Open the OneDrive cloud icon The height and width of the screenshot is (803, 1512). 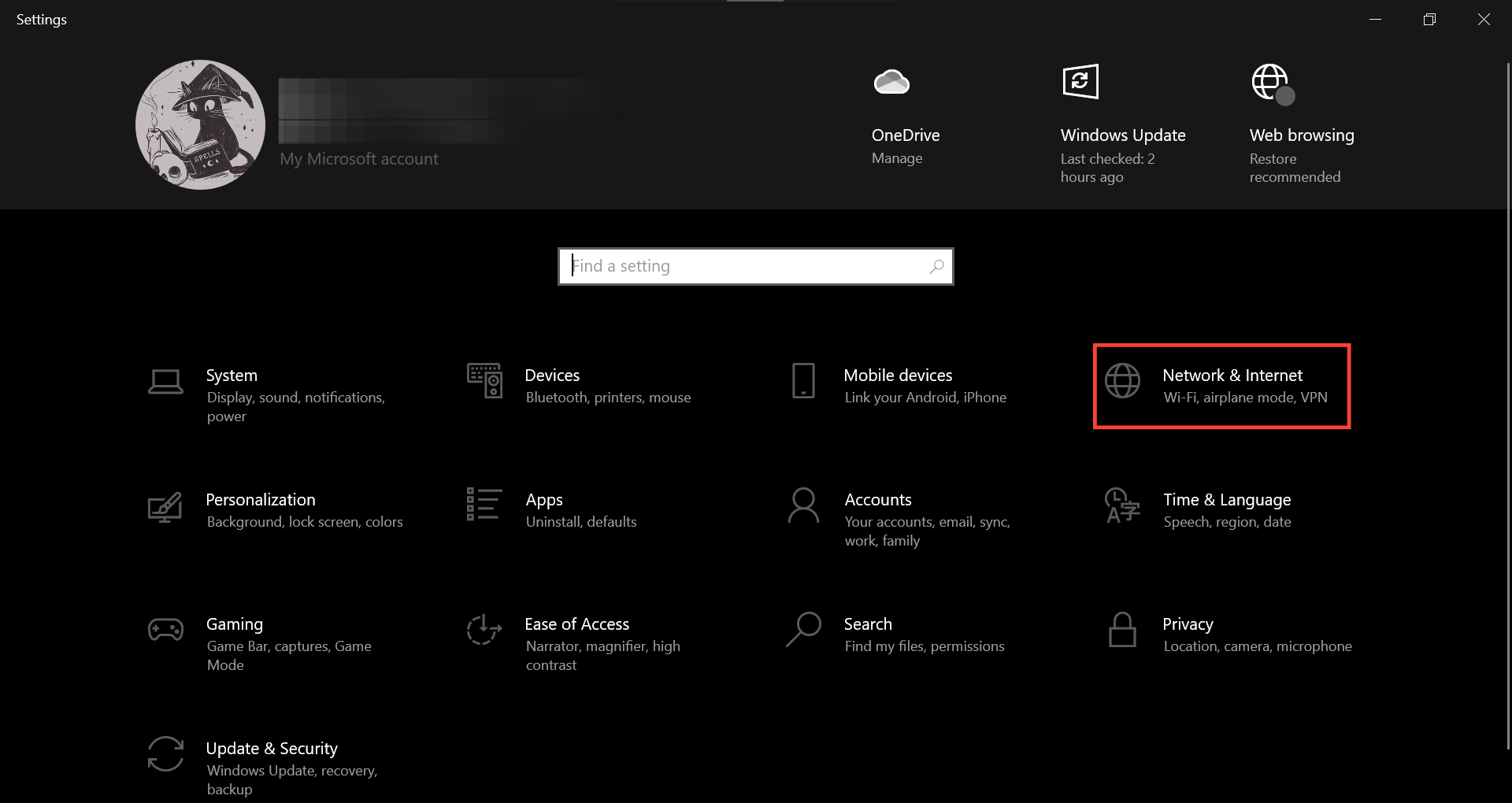click(891, 82)
